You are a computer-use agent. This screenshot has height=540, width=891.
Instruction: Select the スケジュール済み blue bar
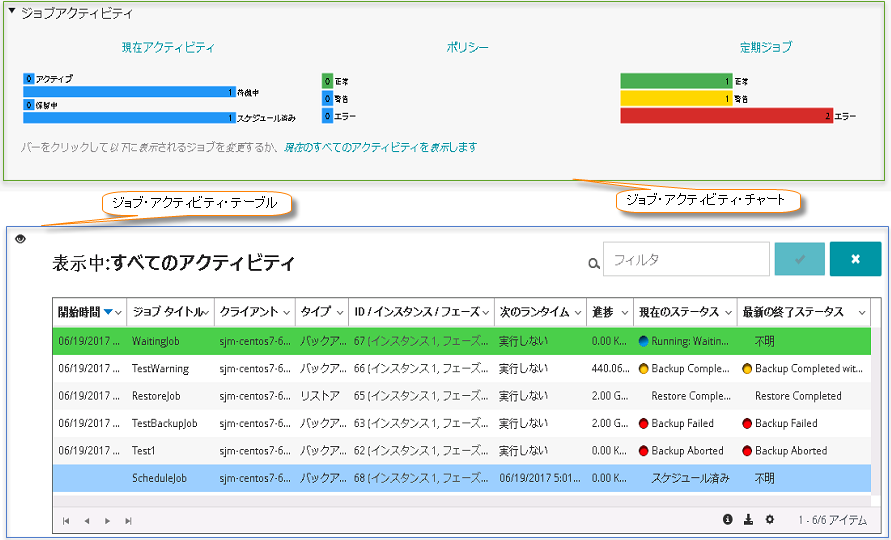click(x=130, y=118)
